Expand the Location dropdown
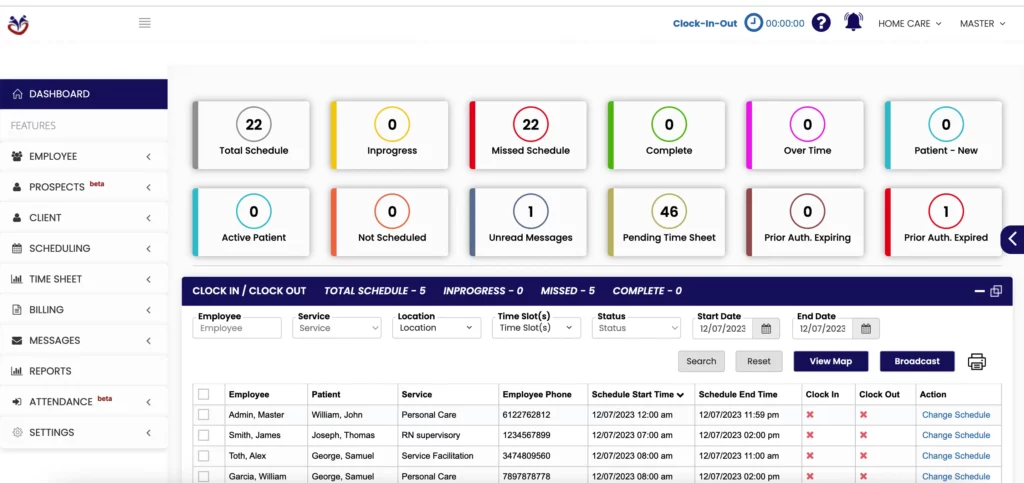 pos(436,328)
